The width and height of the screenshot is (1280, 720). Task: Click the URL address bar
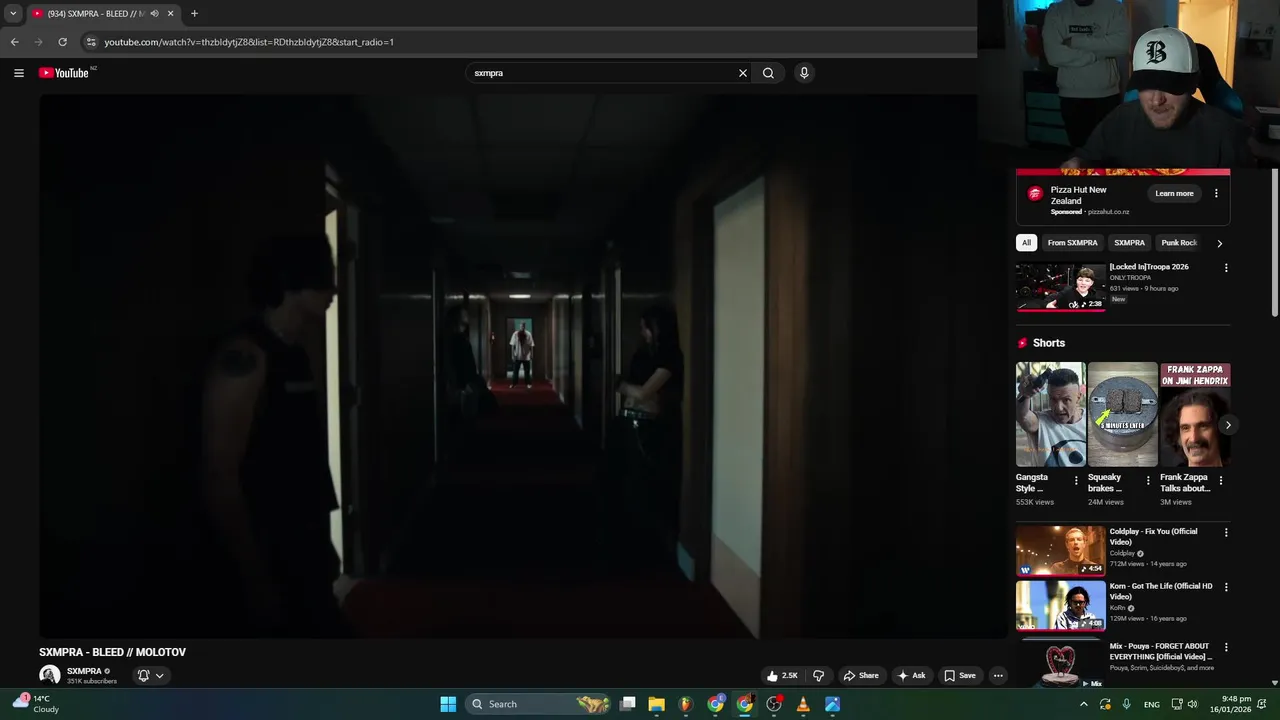click(530, 42)
